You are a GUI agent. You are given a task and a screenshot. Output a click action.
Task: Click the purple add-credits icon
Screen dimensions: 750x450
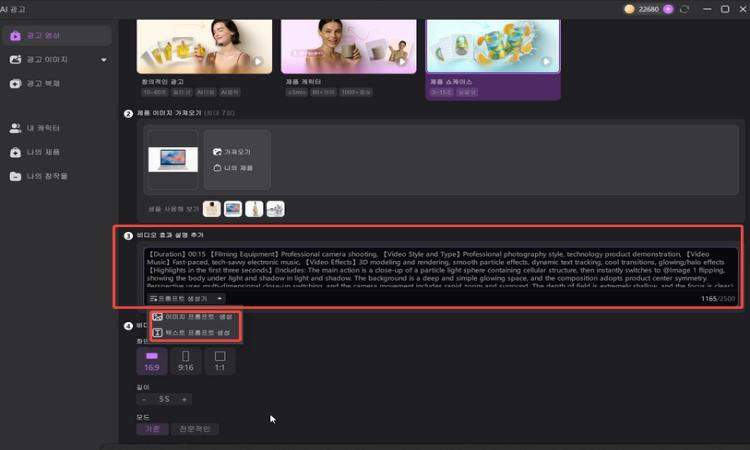tap(668, 9)
